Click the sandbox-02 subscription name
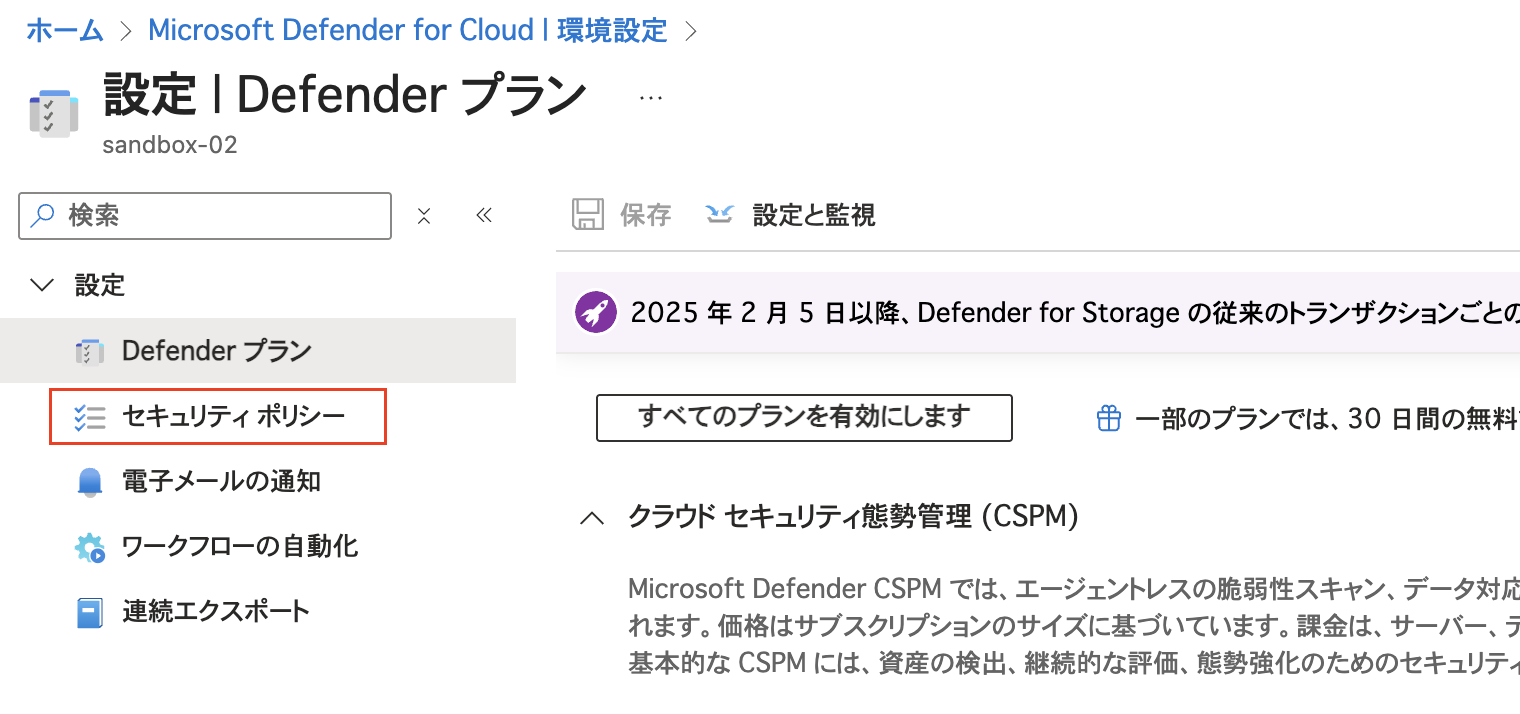This screenshot has height=714, width=1520. coord(170,145)
